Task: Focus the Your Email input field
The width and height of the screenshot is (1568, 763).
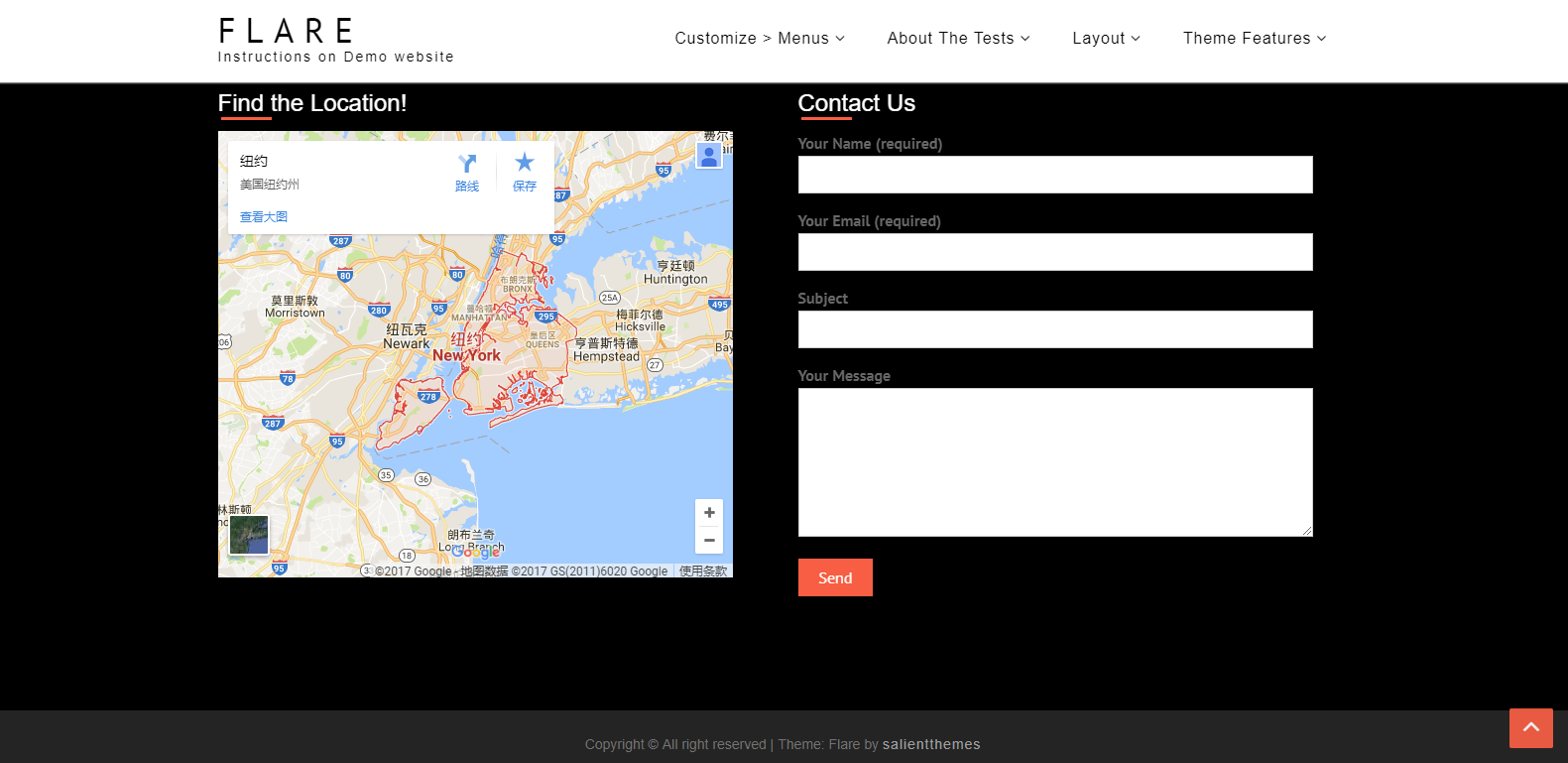Action: point(1055,252)
